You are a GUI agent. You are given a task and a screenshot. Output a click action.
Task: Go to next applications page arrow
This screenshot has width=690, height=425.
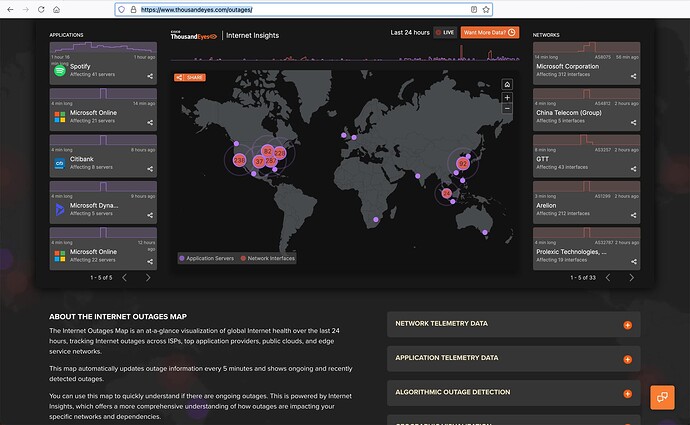(148, 278)
